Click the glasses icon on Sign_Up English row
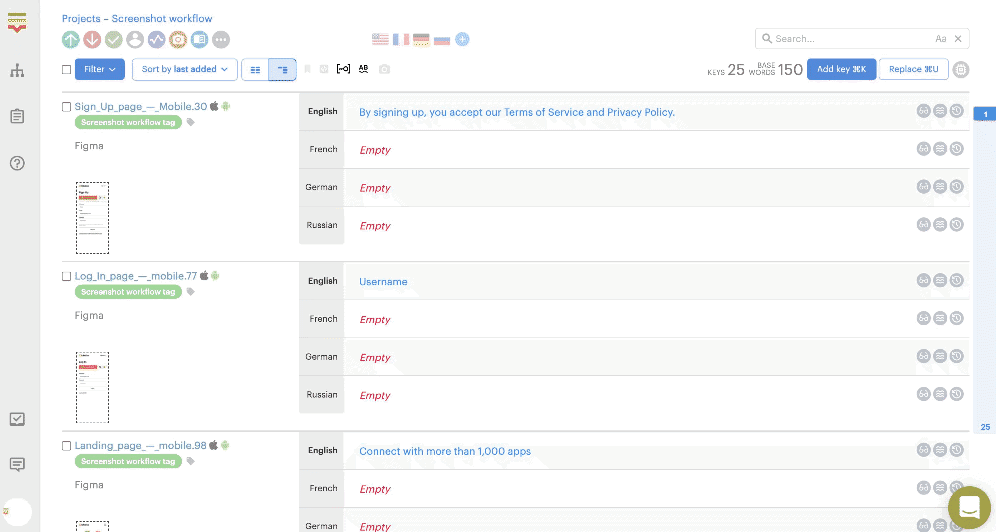 924,111
